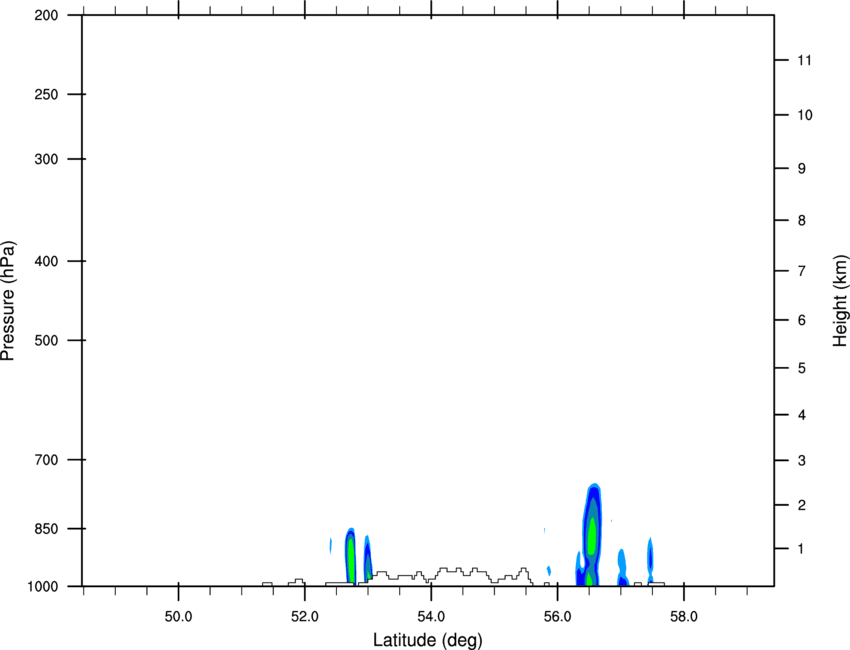
Task: Click the 'Pressure (hPa)' axis title
Action: (8, 300)
